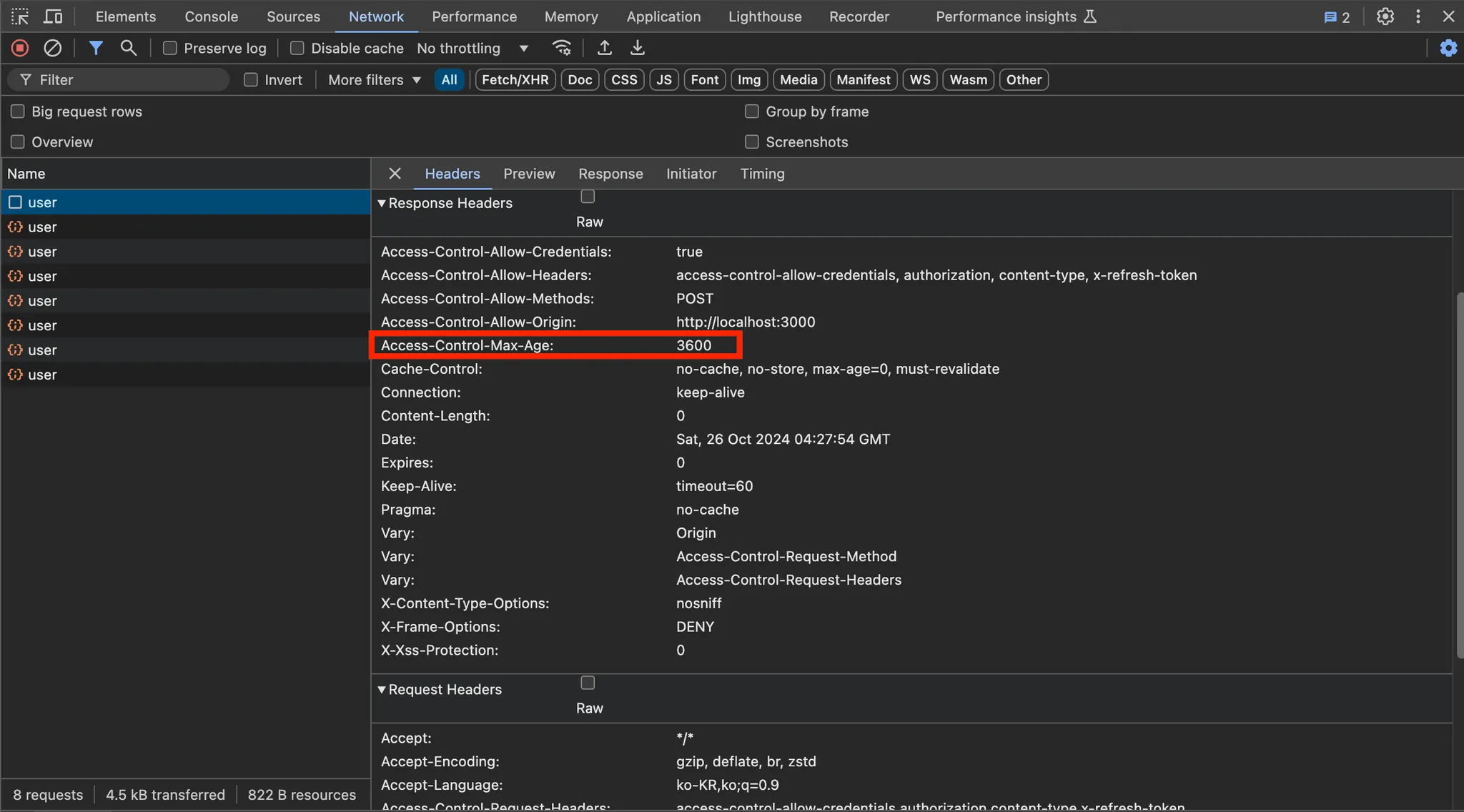Toggle device toolbar icon

[x=53, y=16]
